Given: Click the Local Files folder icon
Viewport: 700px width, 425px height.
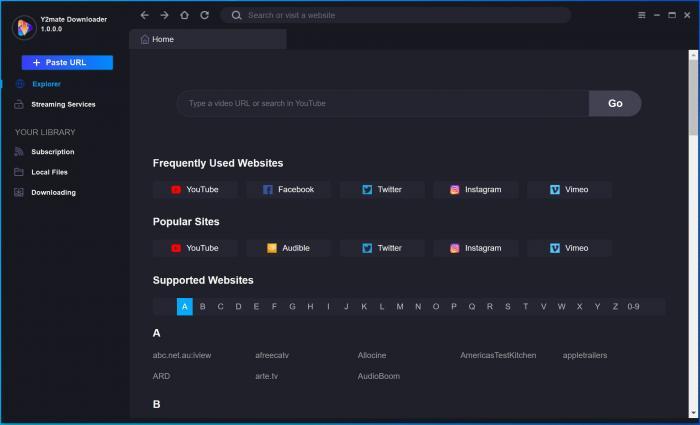Looking at the screenshot, I should [19, 172].
